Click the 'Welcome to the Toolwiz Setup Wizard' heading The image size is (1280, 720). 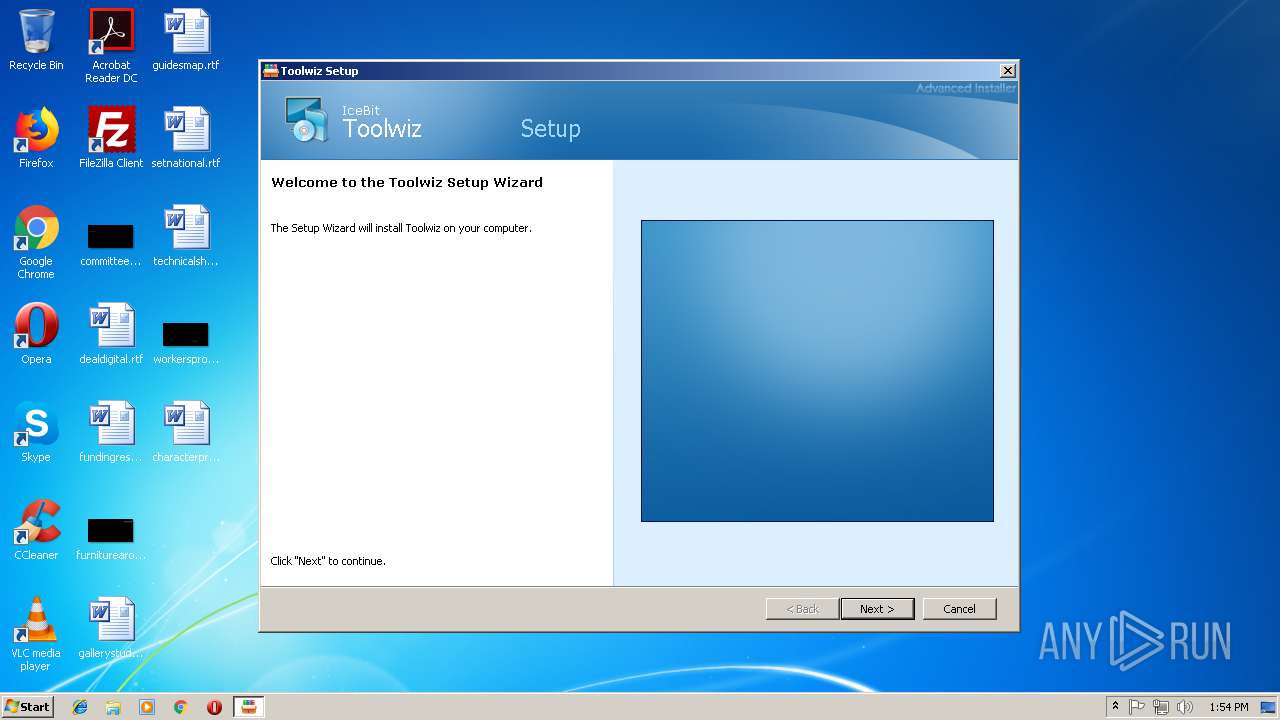pyautogui.click(x=407, y=183)
